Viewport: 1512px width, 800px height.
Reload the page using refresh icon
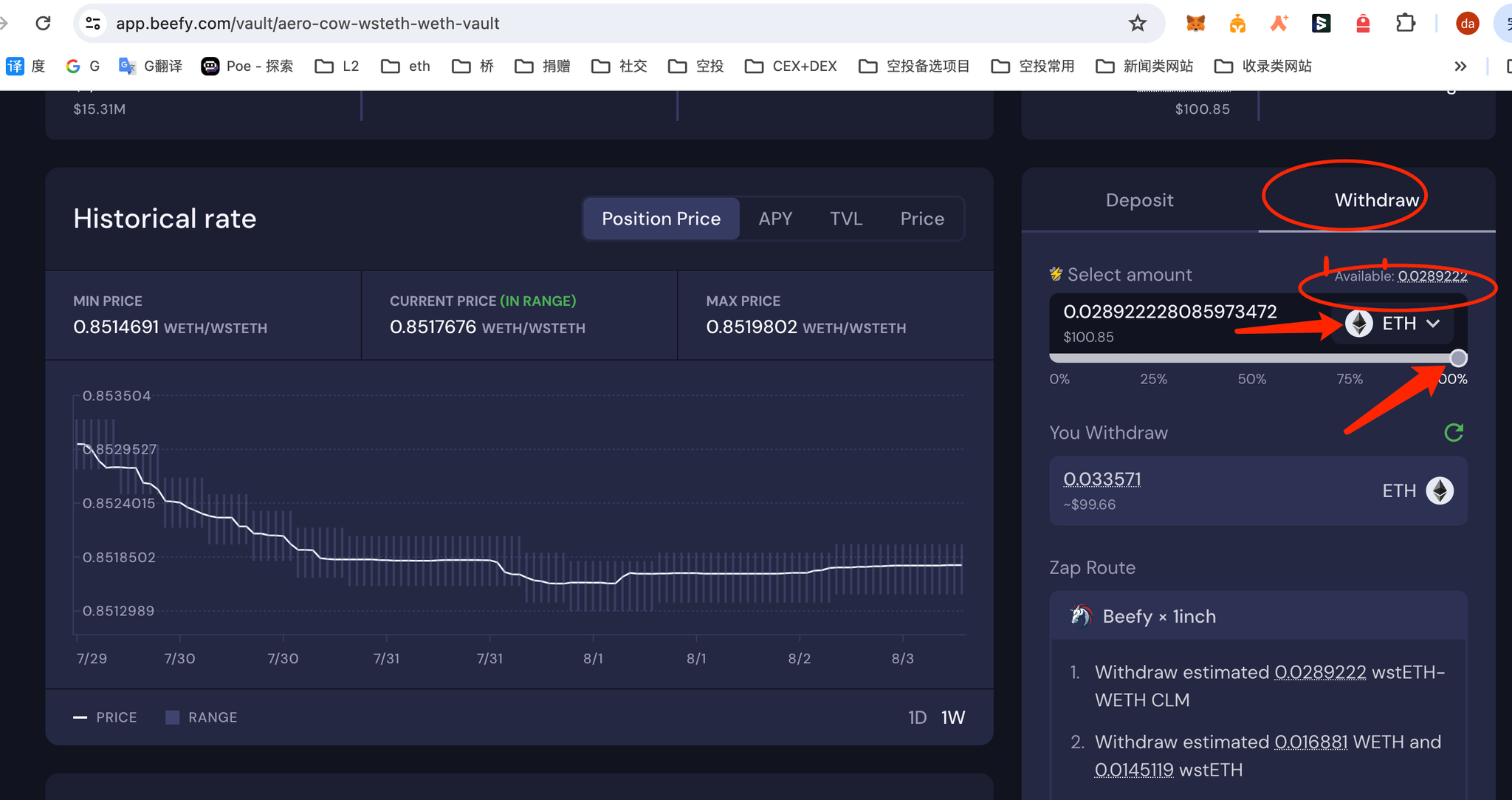coord(44,24)
